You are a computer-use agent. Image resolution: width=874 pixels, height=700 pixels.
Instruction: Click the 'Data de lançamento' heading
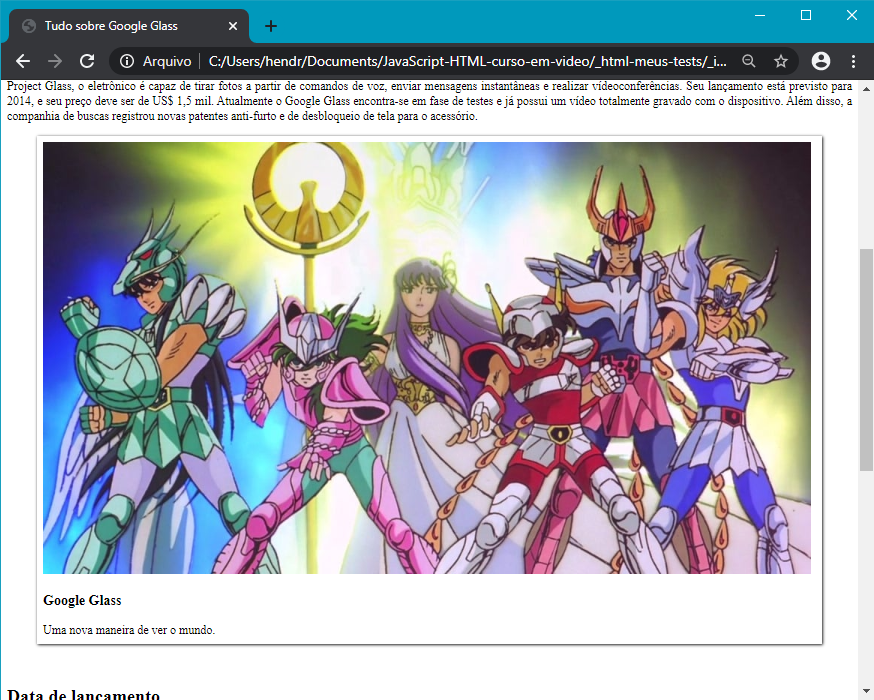click(83, 694)
